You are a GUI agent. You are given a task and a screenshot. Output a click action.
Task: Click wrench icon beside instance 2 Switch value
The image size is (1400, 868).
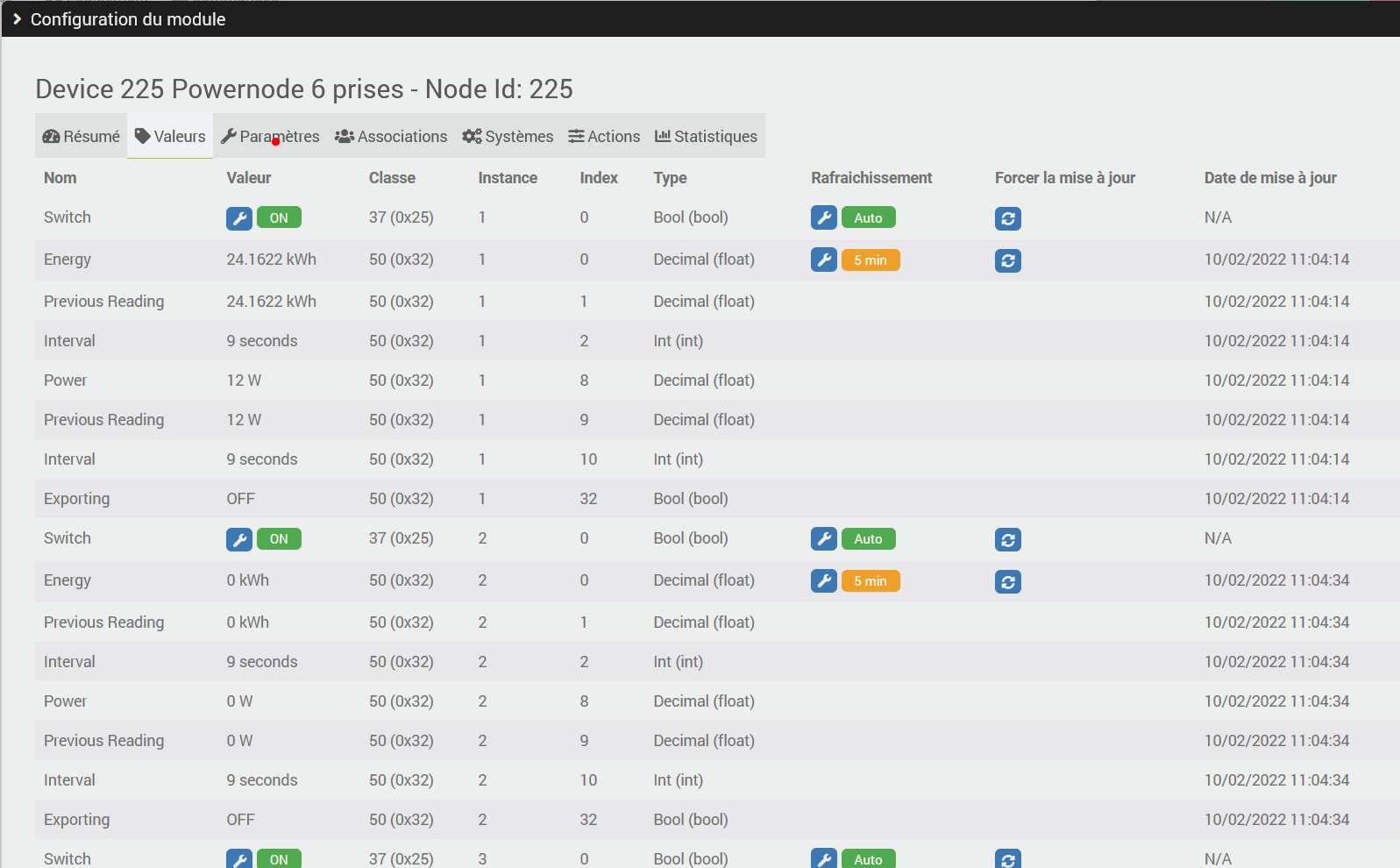[239, 539]
